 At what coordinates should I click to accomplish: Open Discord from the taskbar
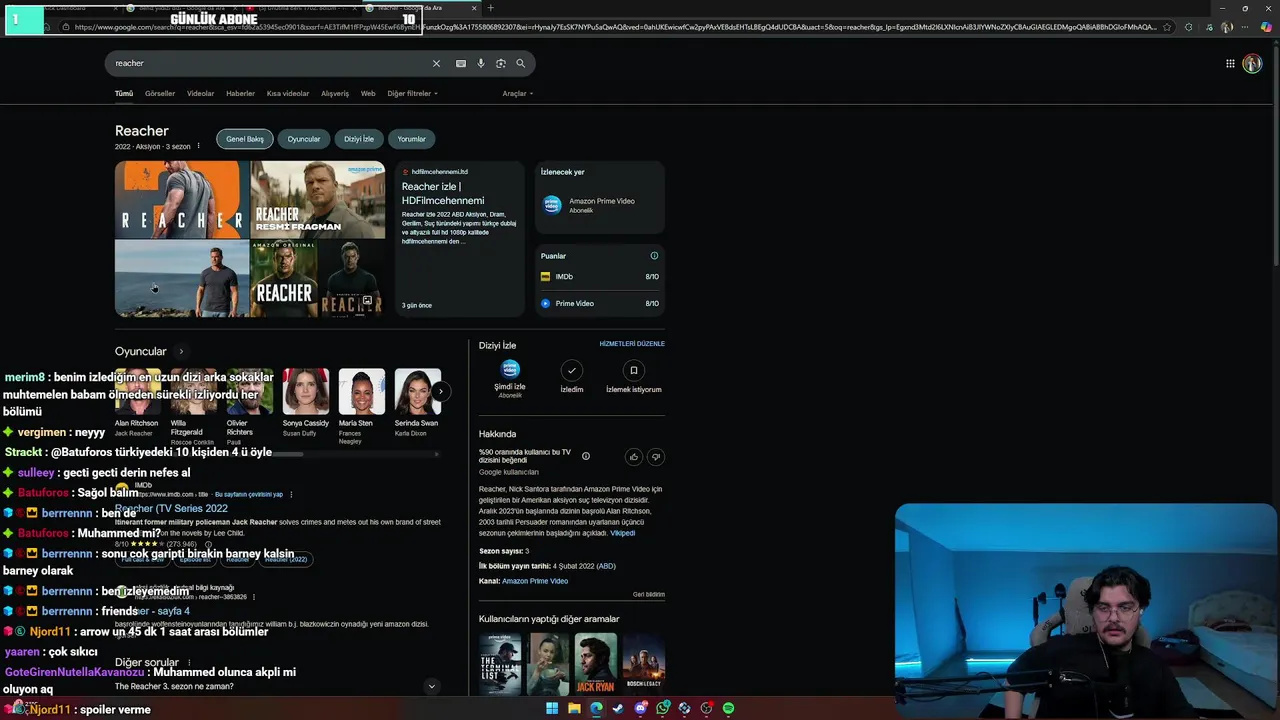click(640, 708)
